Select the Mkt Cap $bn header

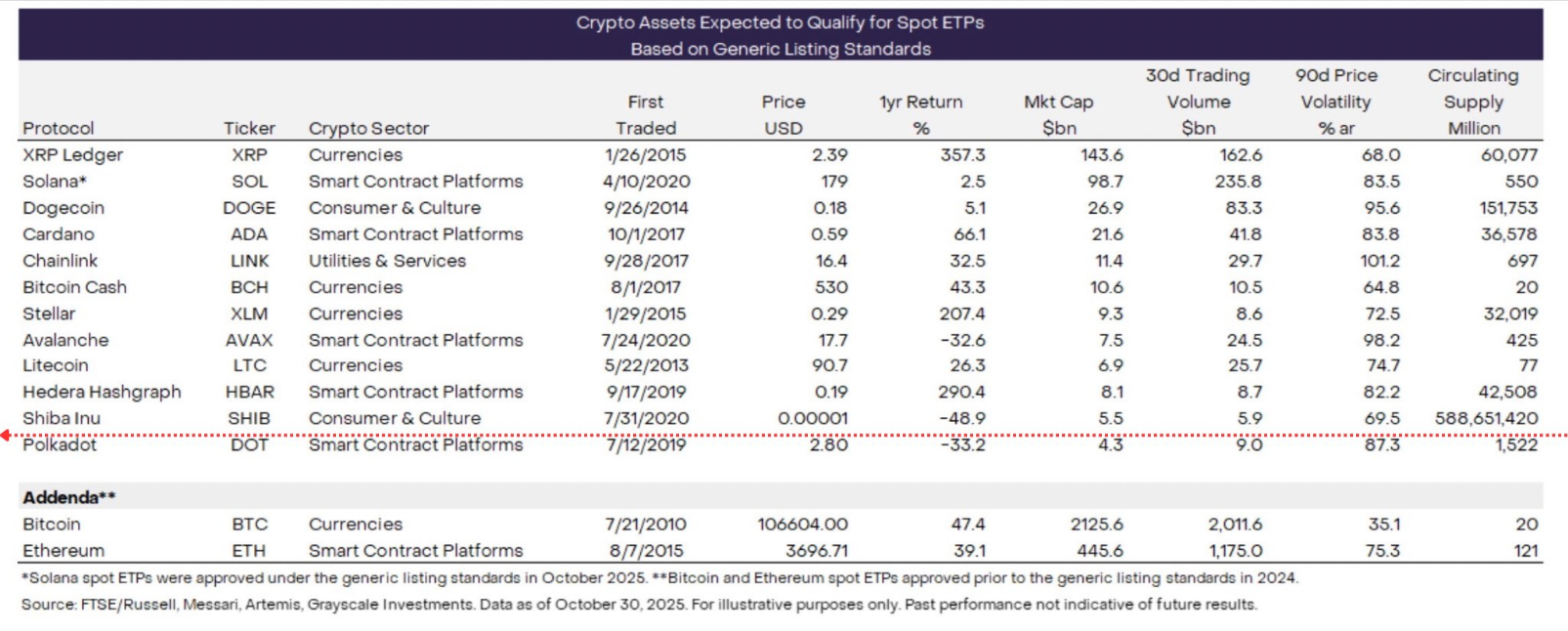pos(1058,115)
